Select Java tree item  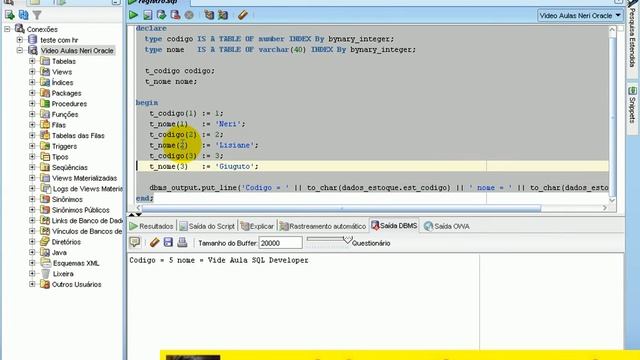point(59,252)
